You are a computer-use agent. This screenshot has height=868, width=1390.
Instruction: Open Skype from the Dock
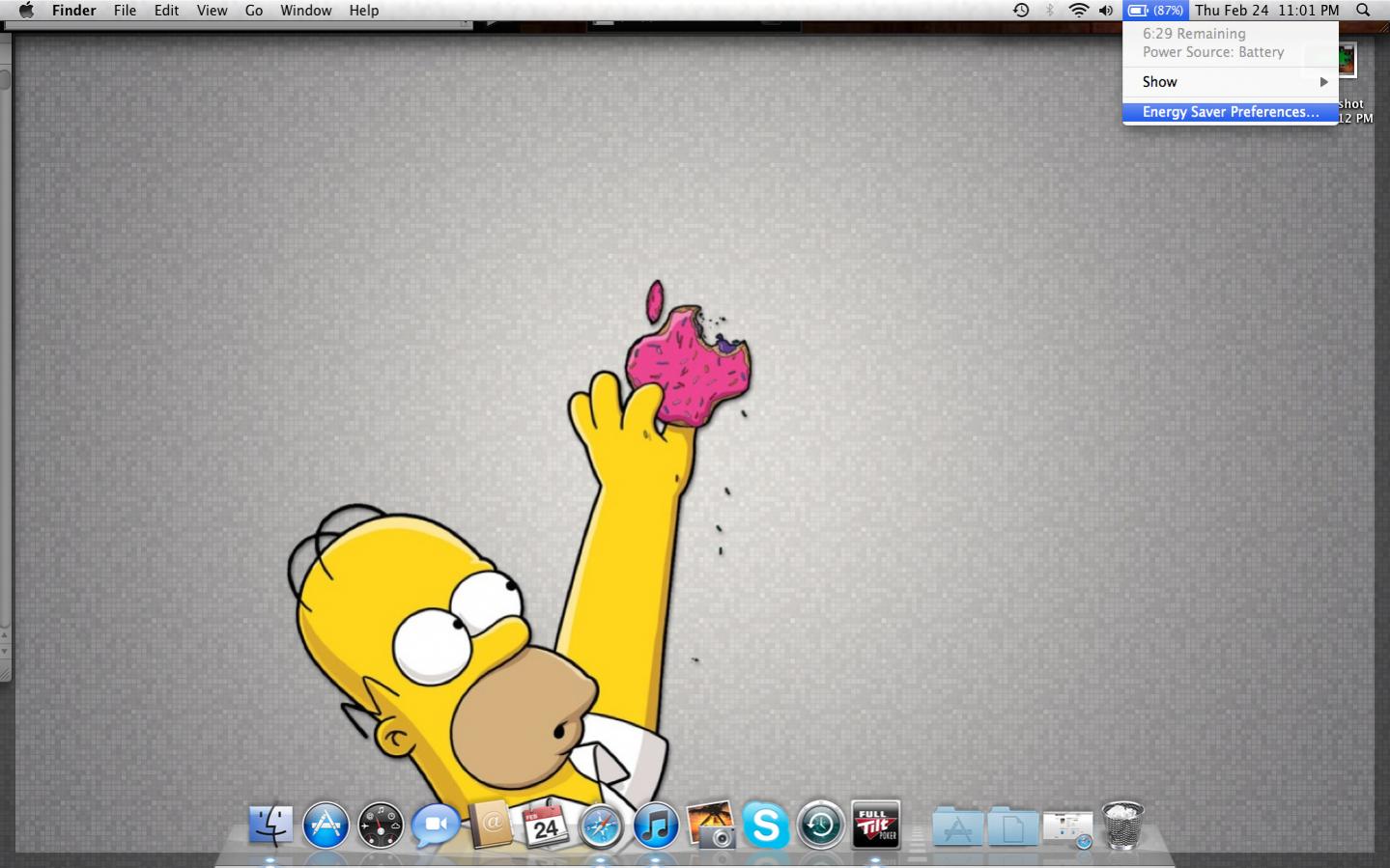tap(766, 826)
